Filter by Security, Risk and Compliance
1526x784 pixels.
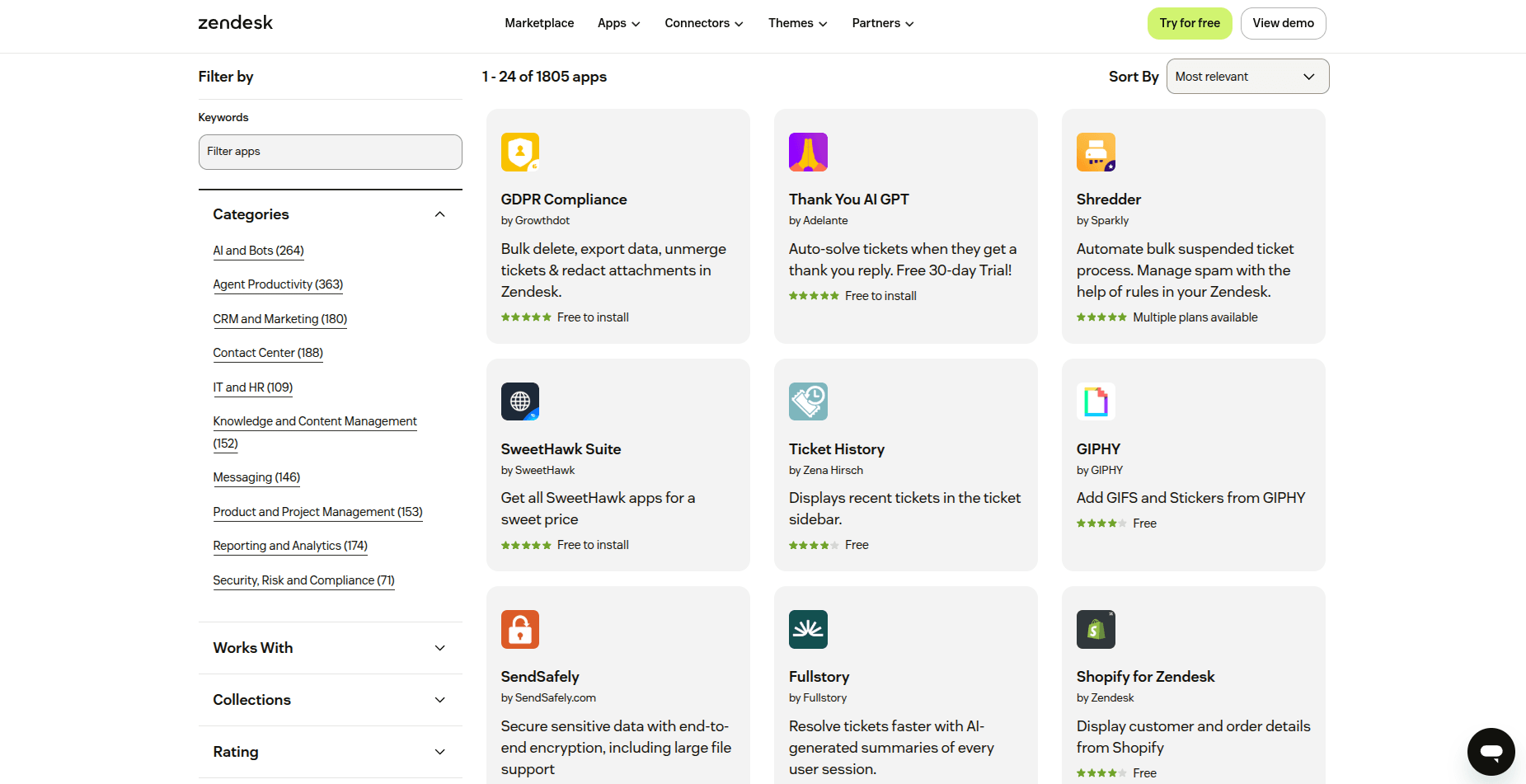point(303,580)
